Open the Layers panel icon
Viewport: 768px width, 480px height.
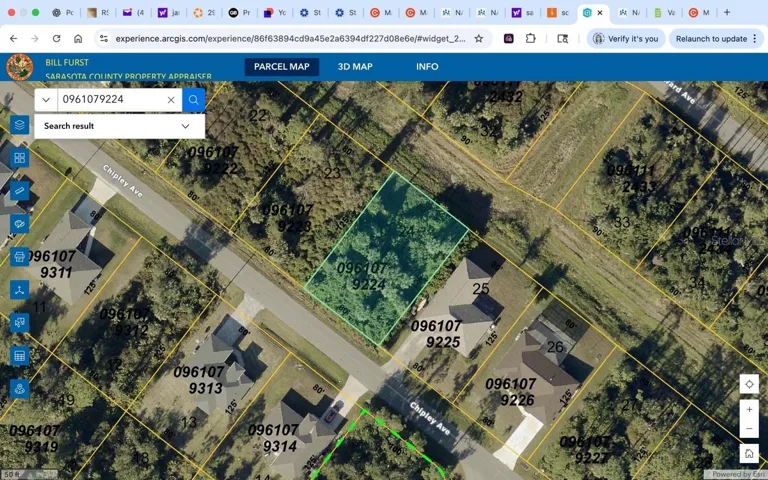[19, 125]
